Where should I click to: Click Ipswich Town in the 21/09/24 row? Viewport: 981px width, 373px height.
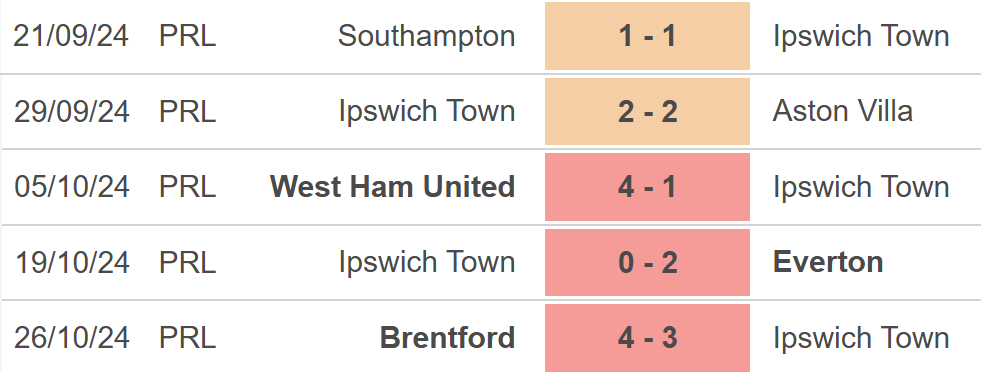point(861,36)
